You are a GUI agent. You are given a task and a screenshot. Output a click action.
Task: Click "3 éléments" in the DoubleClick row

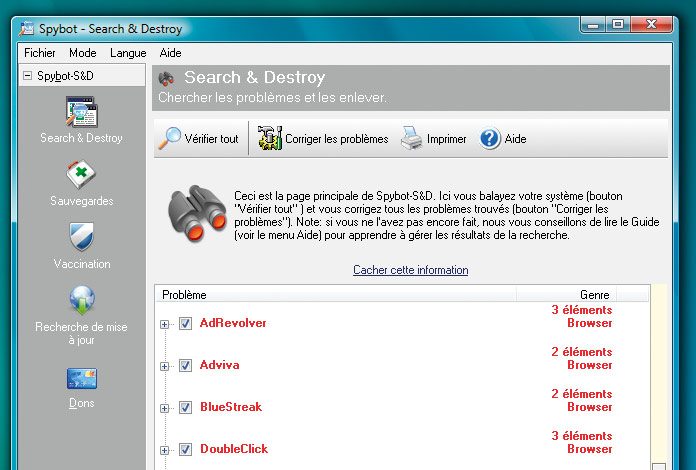(581, 436)
